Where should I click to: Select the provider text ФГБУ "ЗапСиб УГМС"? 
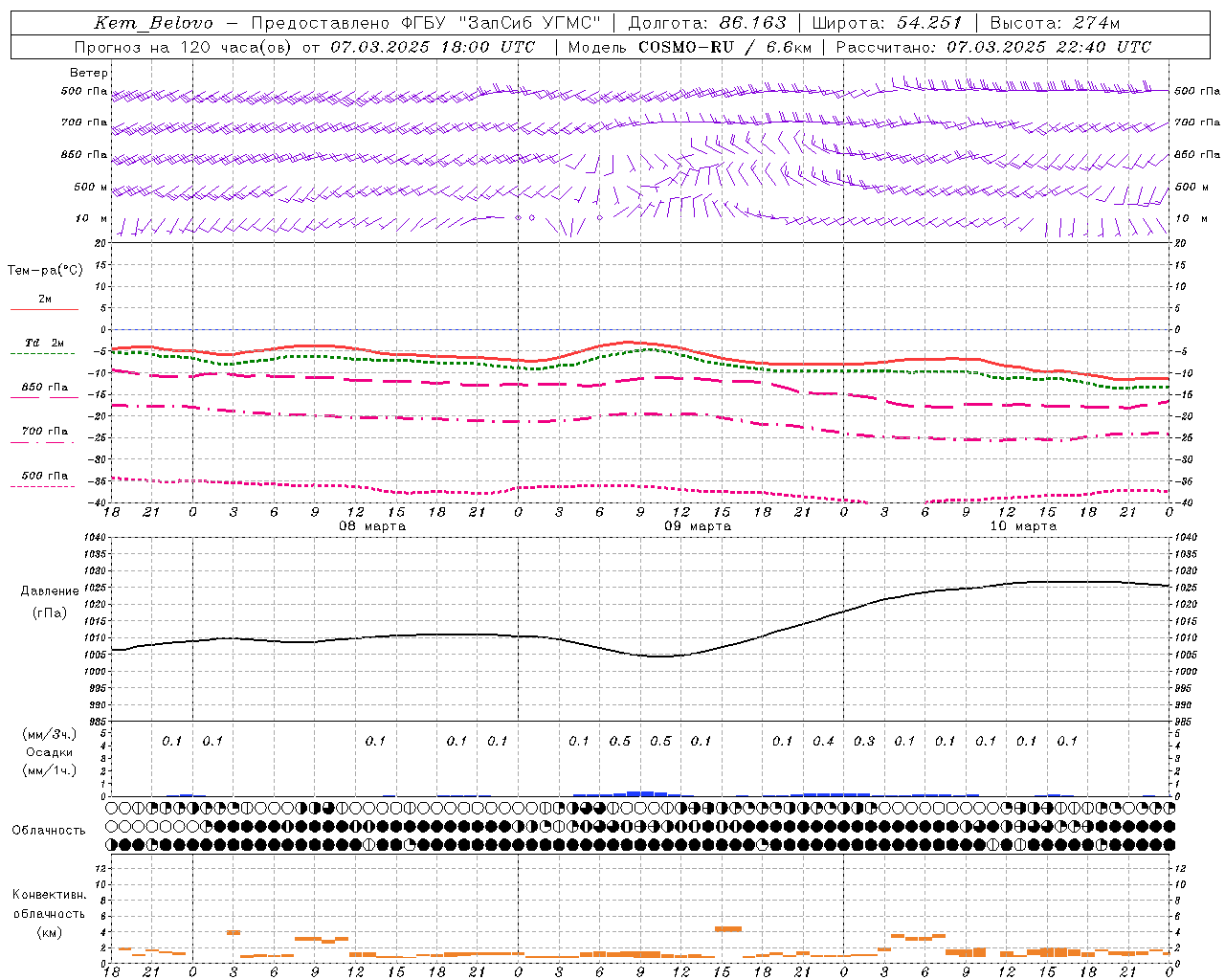point(501,23)
